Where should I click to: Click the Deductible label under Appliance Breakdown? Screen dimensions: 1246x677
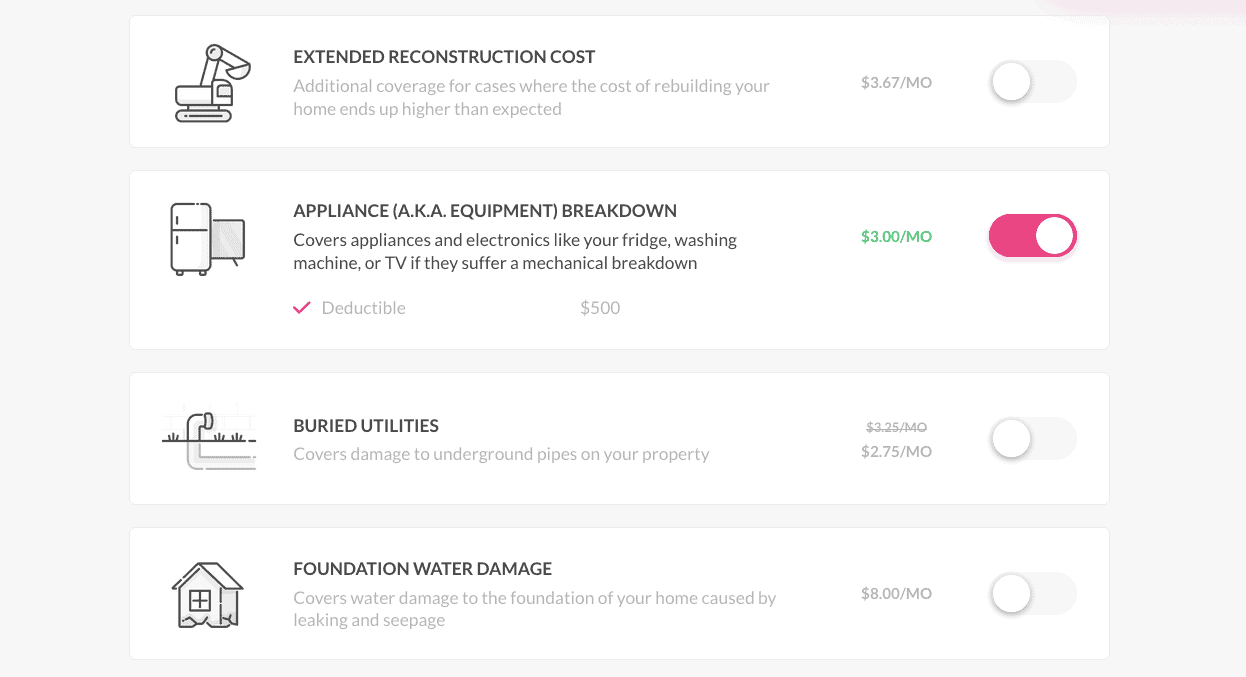click(x=363, y=308)
